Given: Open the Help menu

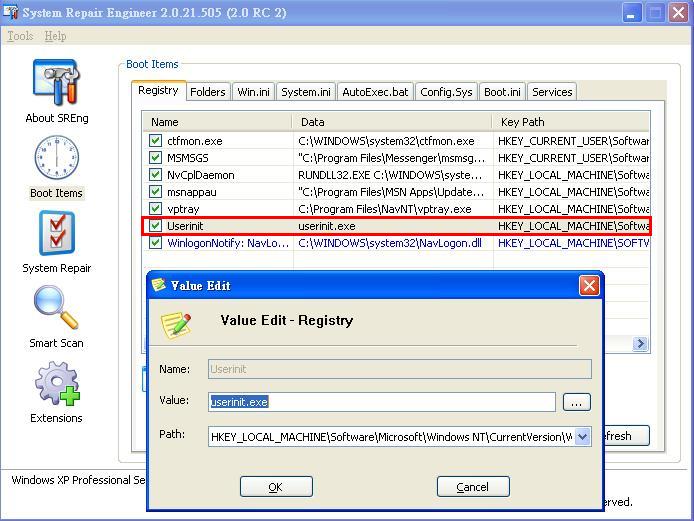Looking at the screenshot, I should [55, 36].
